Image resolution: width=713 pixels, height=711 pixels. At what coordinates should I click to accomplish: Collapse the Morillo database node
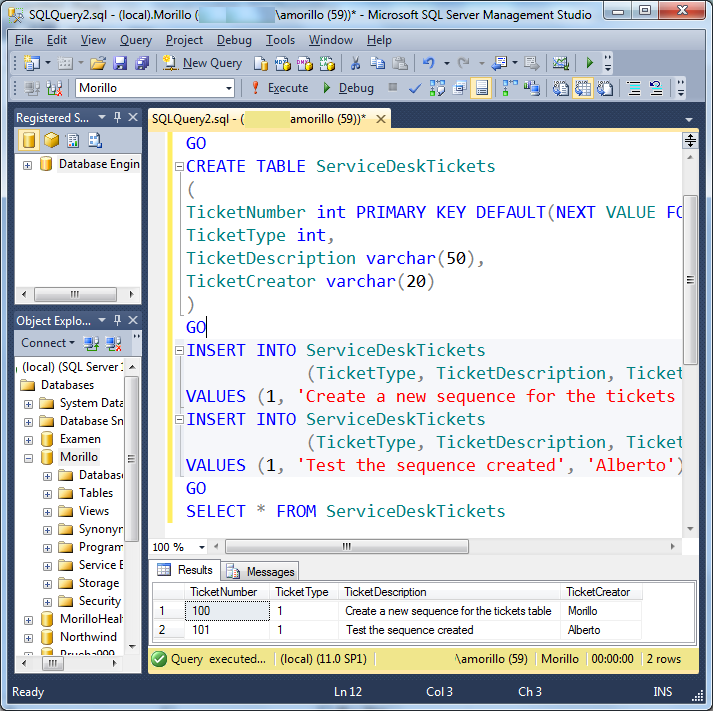click(28, 458)
